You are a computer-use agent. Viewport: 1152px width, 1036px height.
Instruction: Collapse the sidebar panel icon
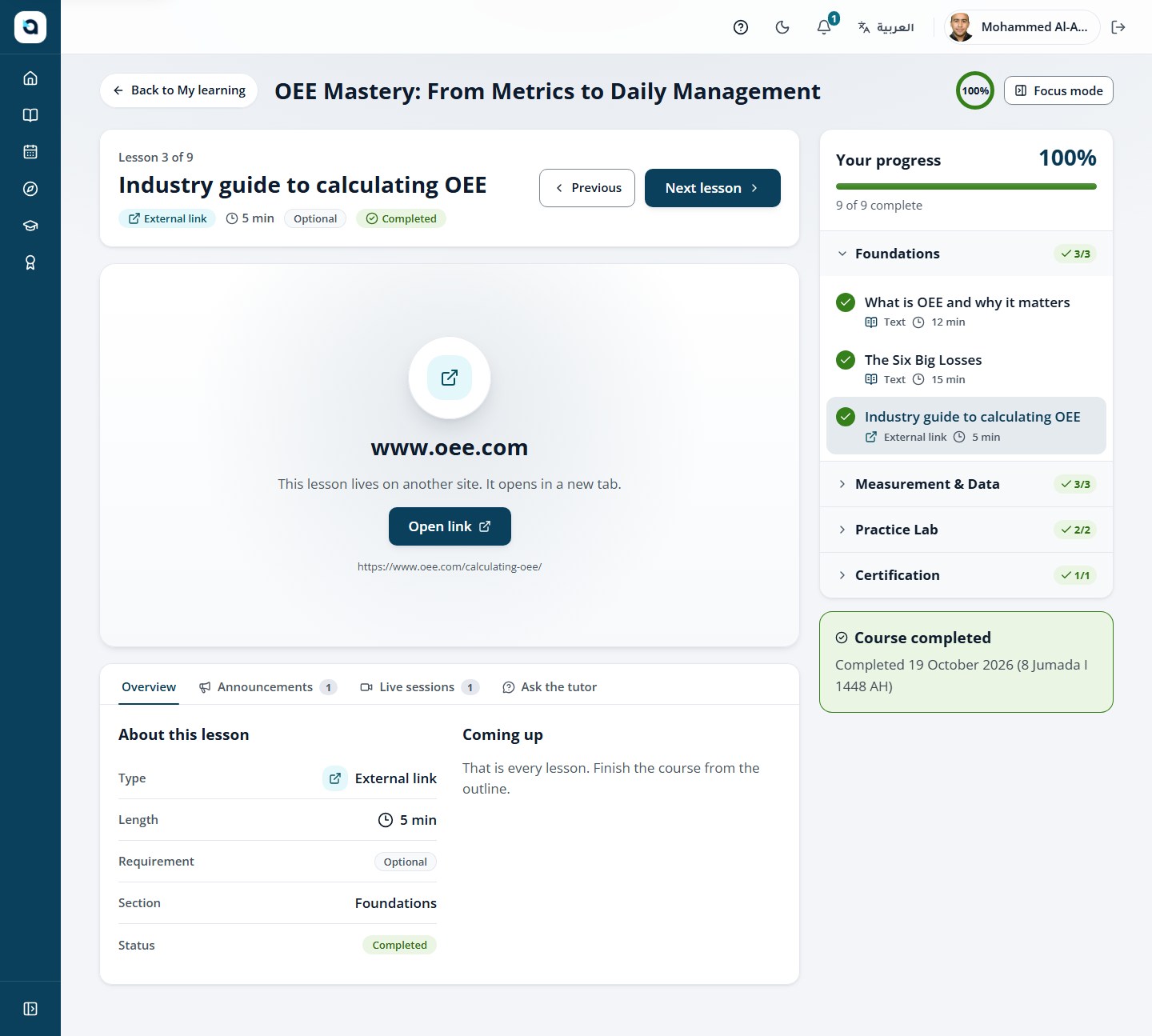click(30, 1009)
